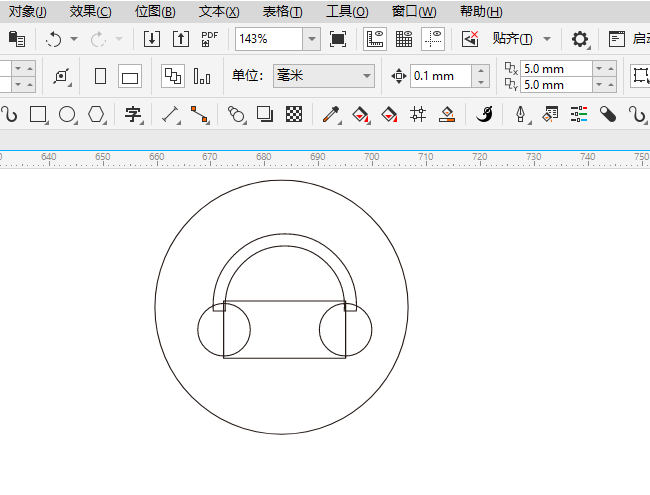The width and height of the screenshot is (650, 495).
Task: Activate the Transparency checkerboard tool
Action: [294, 114]
